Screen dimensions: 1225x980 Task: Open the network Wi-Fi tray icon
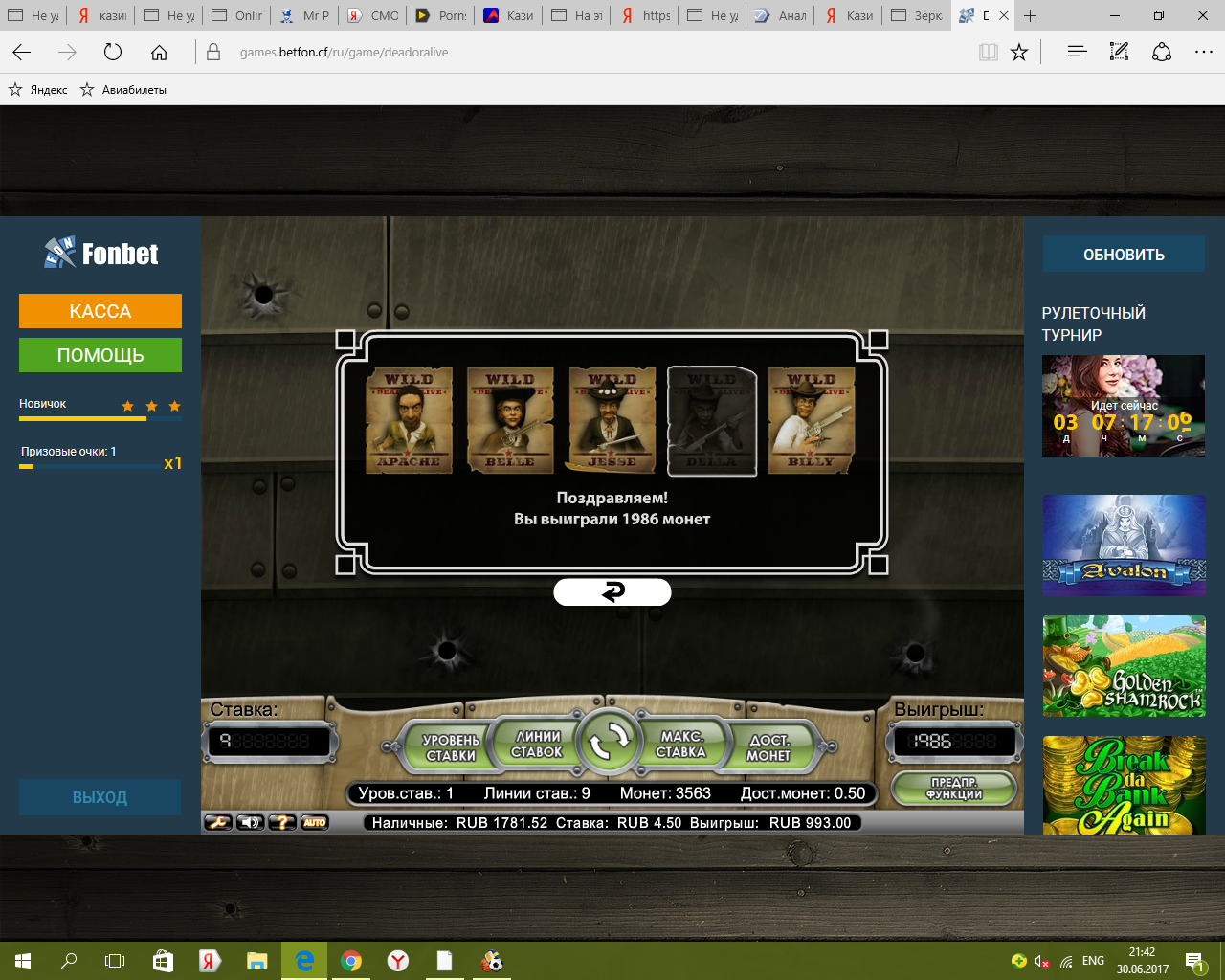pyautogui.click(x=1066, y=961)
